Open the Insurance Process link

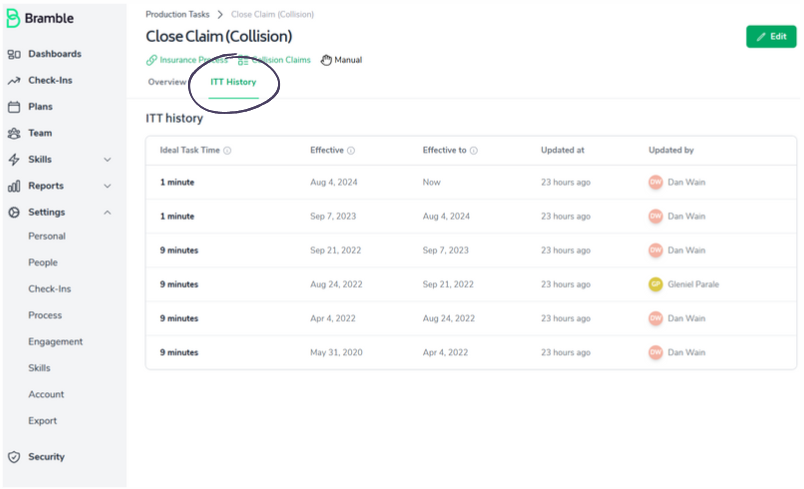pos(191,60)
